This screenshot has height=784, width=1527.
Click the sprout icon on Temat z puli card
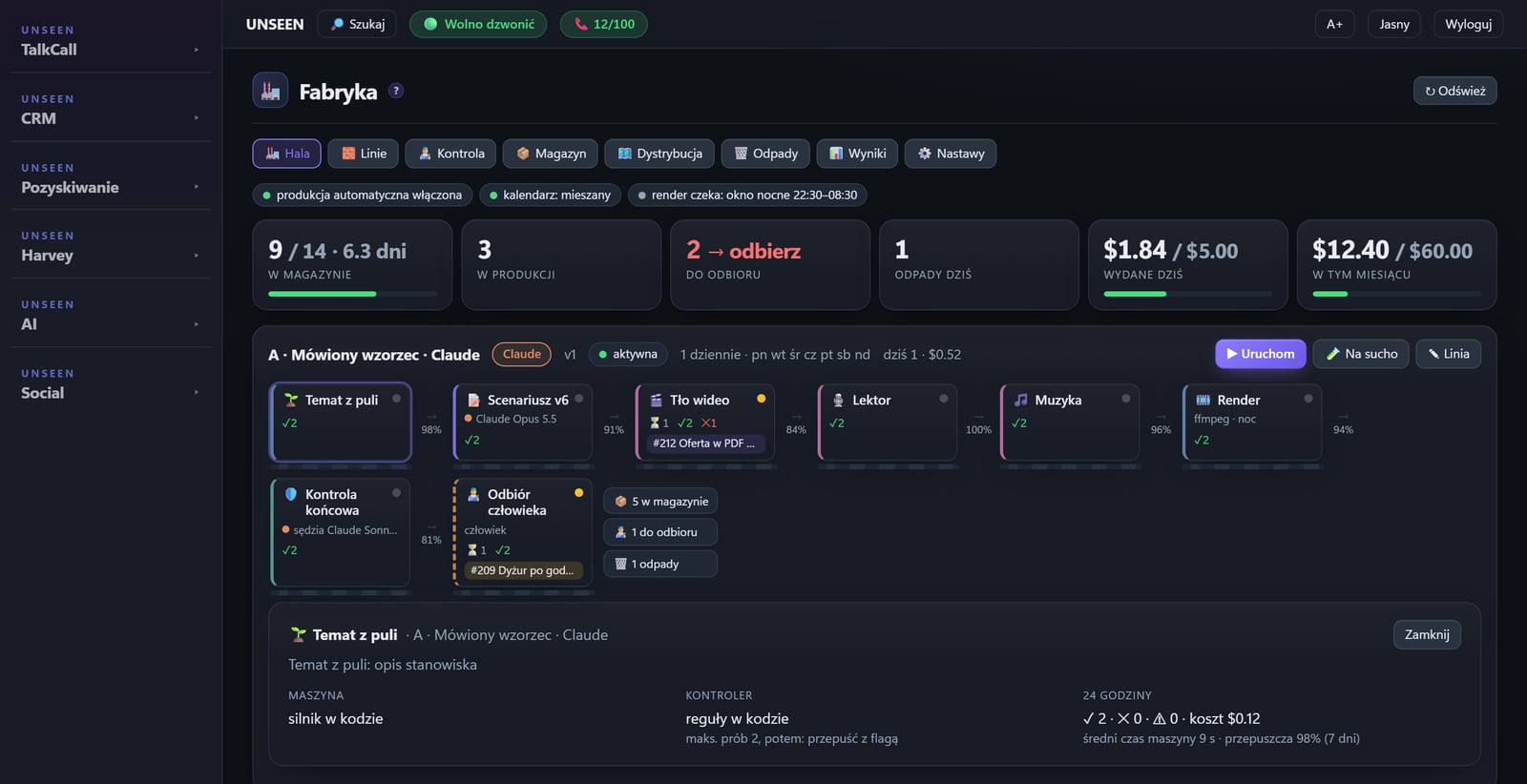tap(291, 400)
